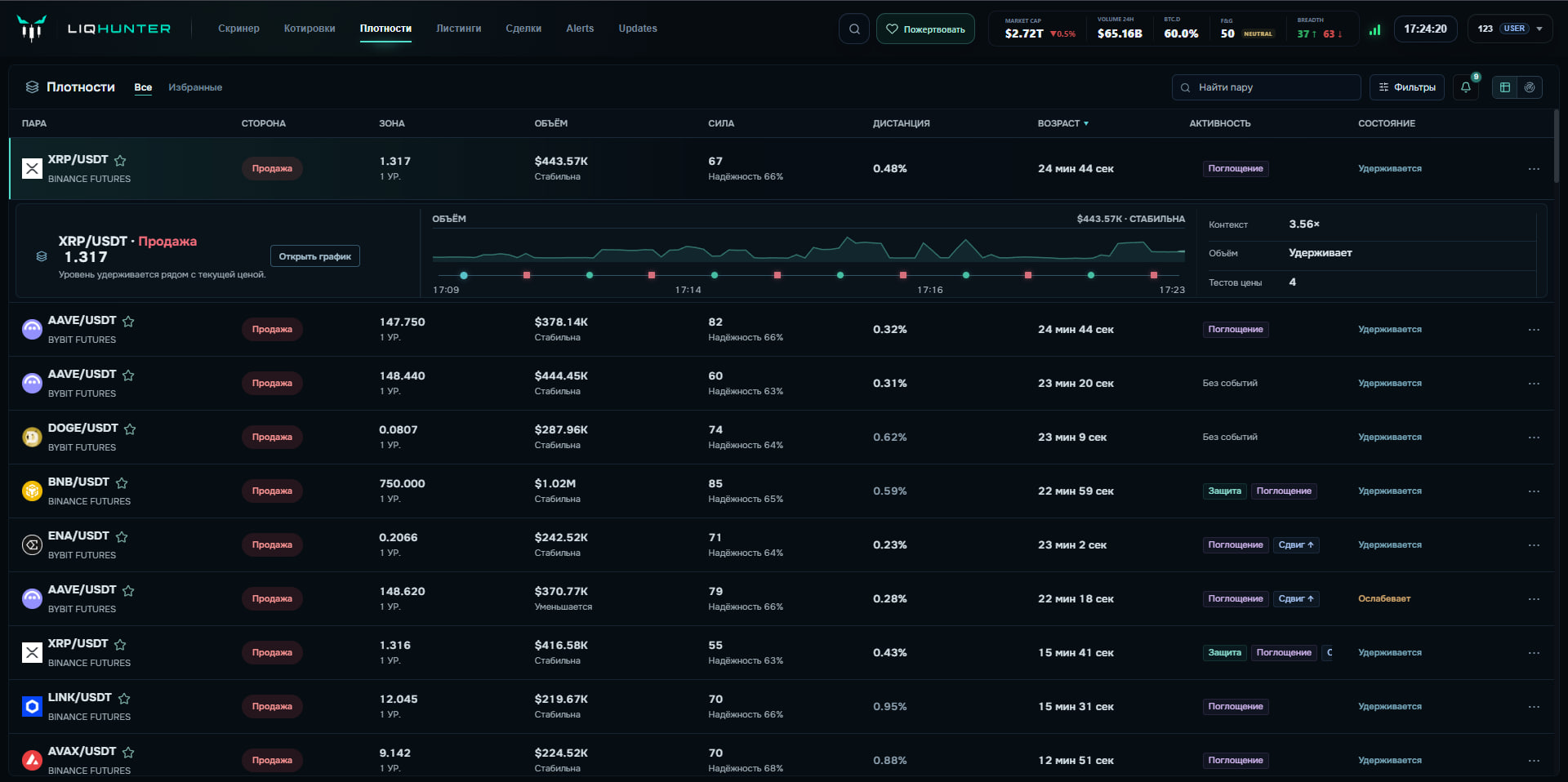Switch to the Избранные tab
This screenshot has height=782, width=1568.
click(x=195, y=87)
